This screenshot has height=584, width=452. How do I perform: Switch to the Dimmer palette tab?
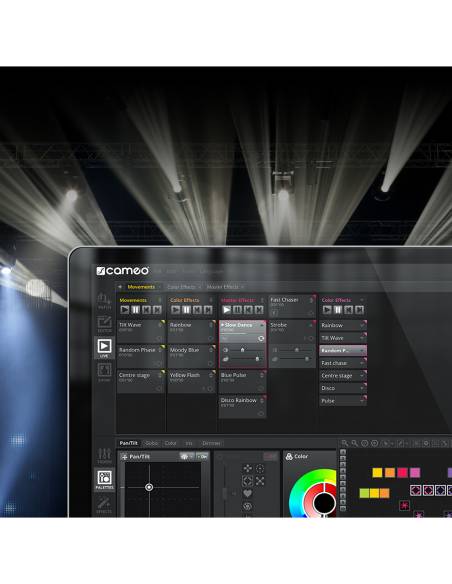(211, 443)
